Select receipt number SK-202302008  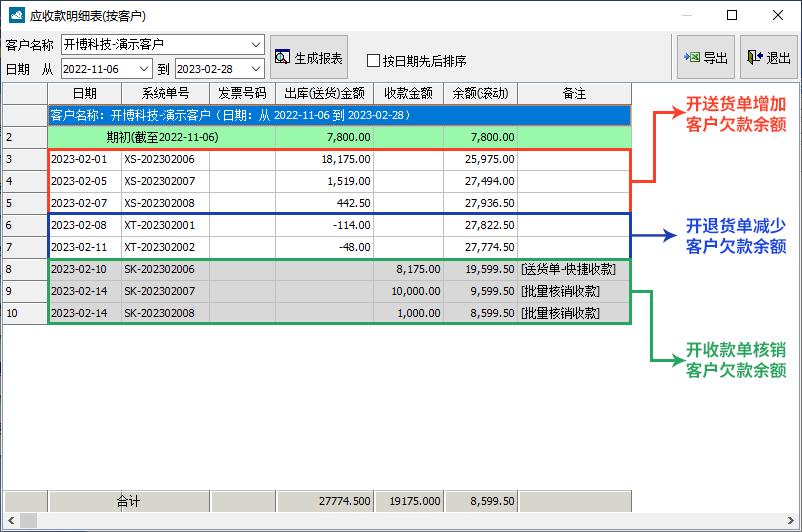coord(165,313)
